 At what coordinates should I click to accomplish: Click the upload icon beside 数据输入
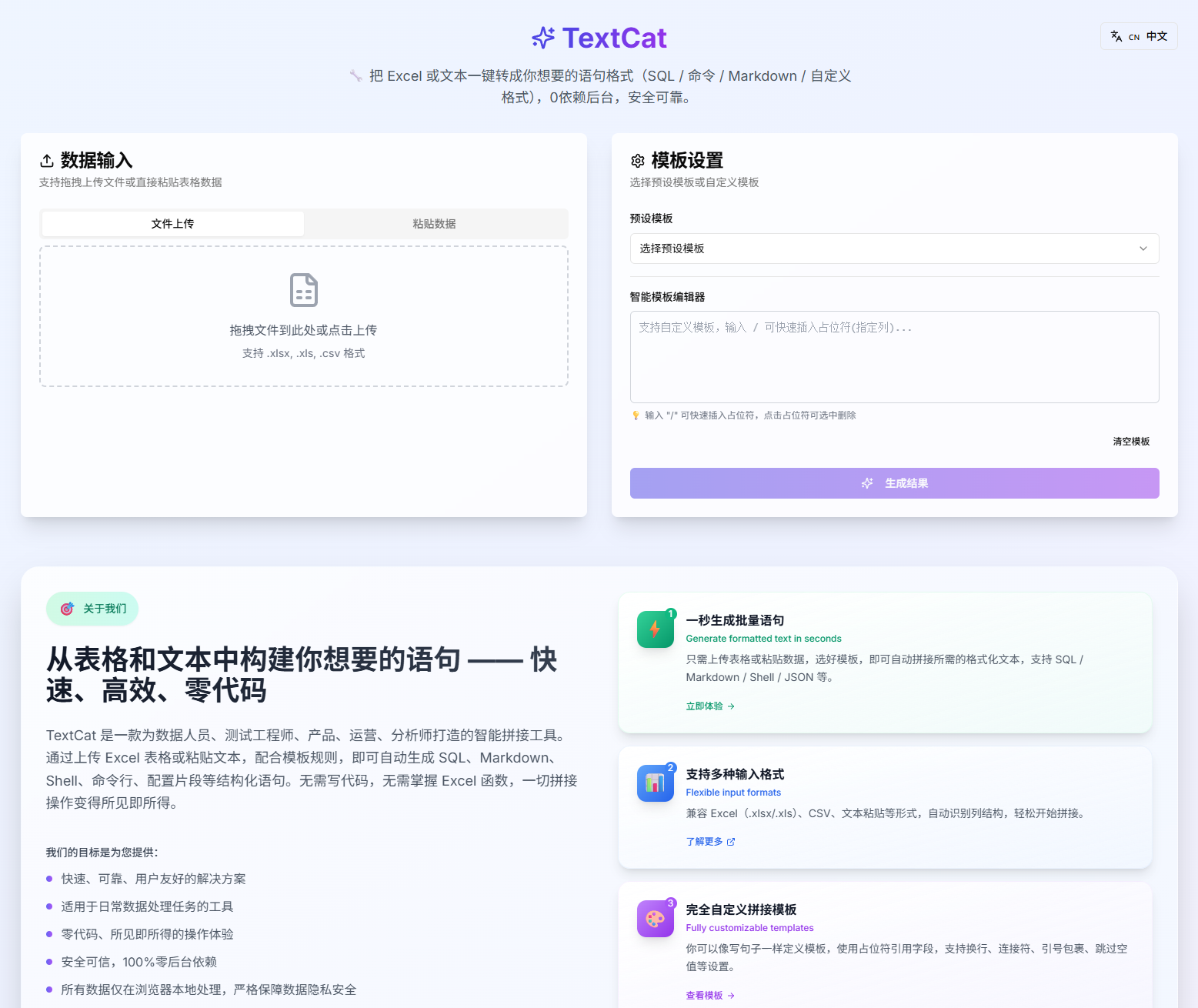pyautogui.click(x=47, y=160)
